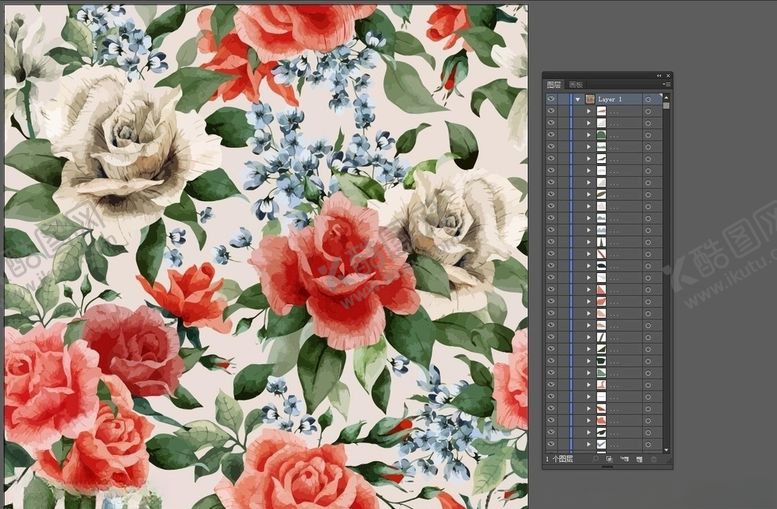Viewport: 777px width, 509px height.
Task: Hide the green arch thumbnail sublayer
Action: tap(551, 135)
